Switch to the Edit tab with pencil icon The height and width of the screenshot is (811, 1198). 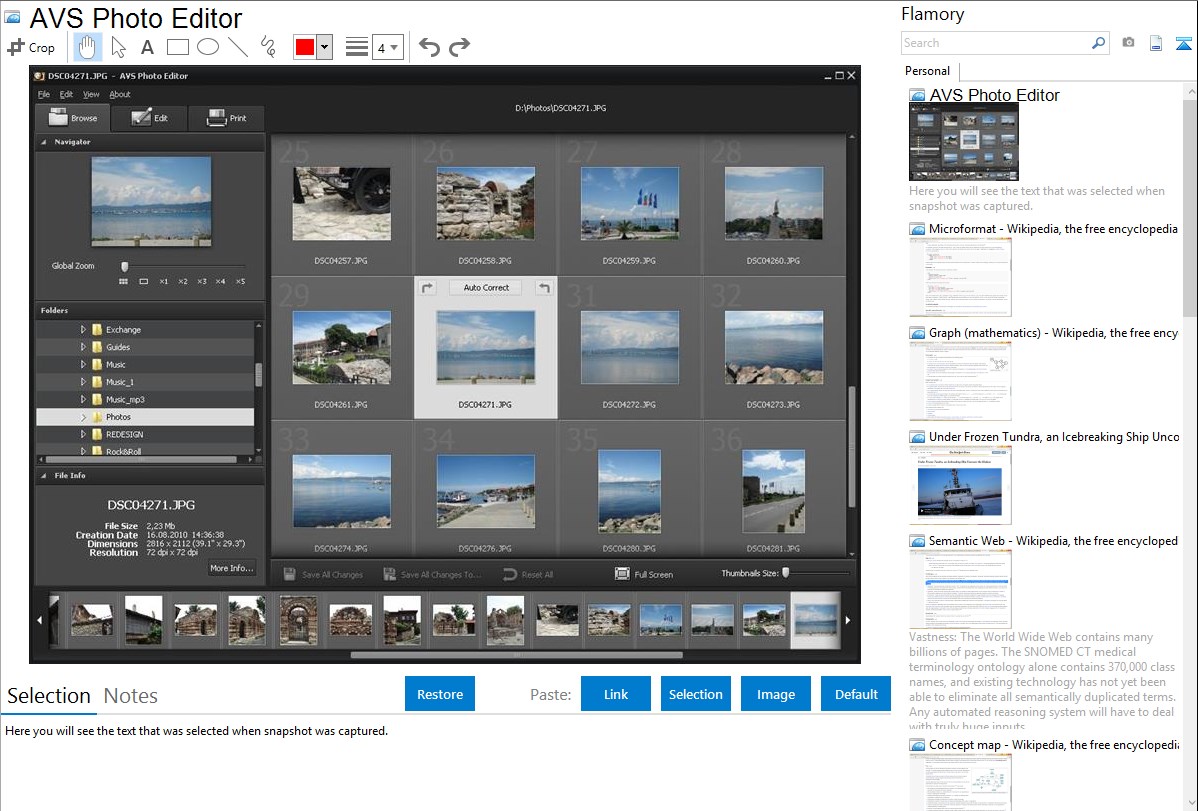click(x=149, y=118)
